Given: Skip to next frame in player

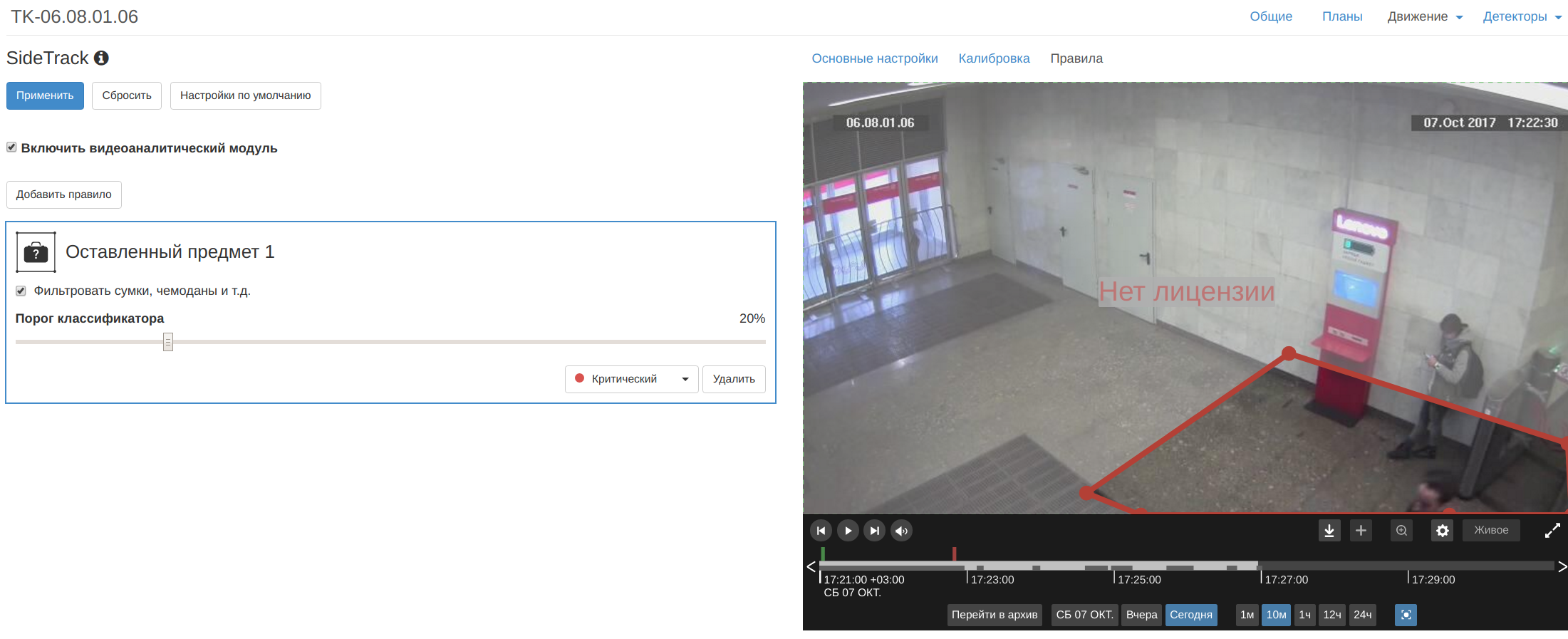Looking at the screenshot, I should (x=874, y=531).
